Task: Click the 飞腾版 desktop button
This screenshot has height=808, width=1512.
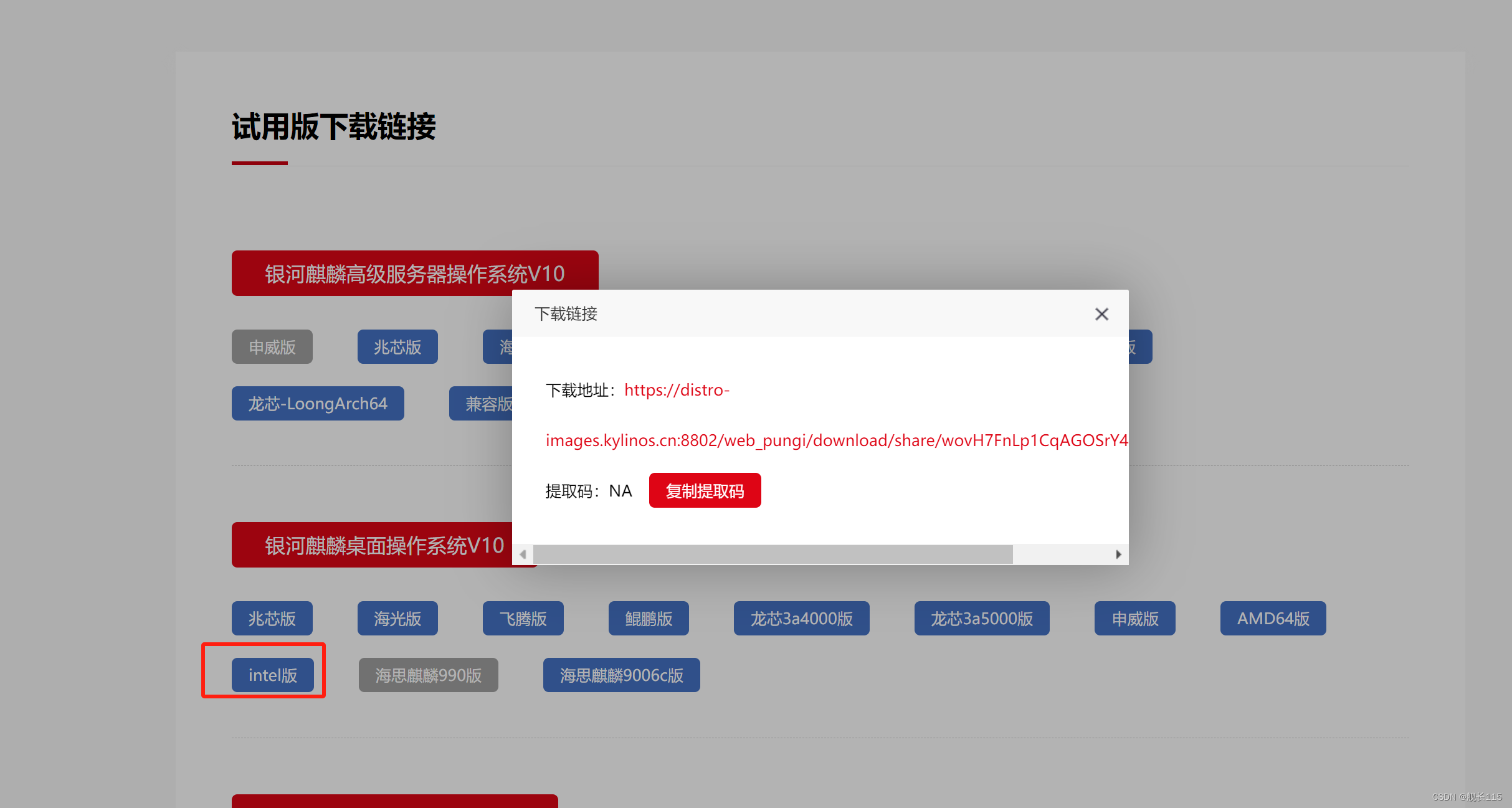Action: pos(523,619)
